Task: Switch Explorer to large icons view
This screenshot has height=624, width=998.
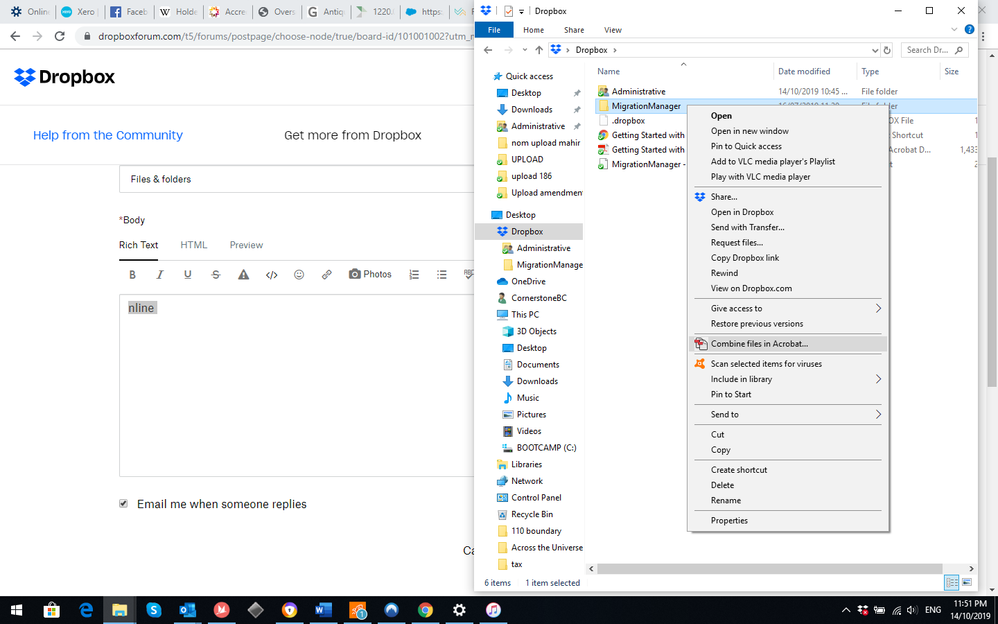Action: [967, 582]
